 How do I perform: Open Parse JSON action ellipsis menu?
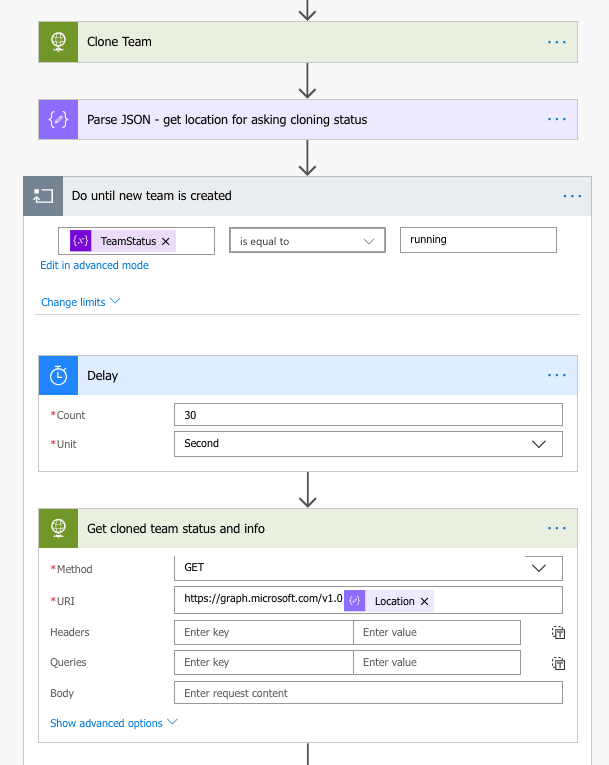pyautogui.click(x=557, y=119)
